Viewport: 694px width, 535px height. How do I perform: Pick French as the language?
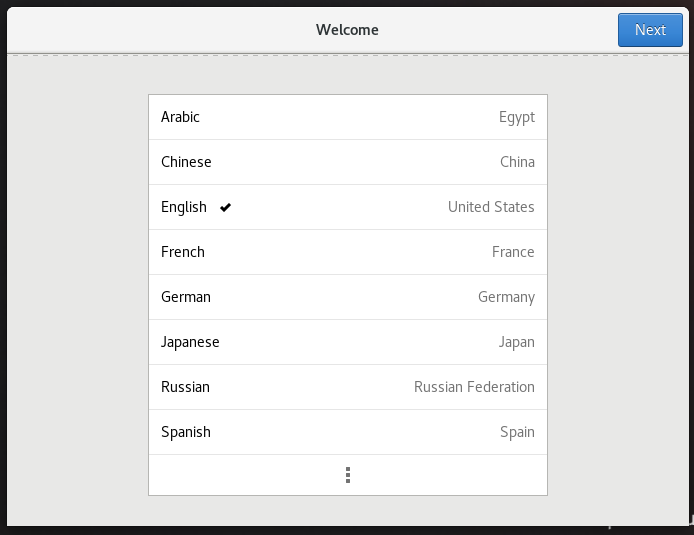[x=348, y=252]
